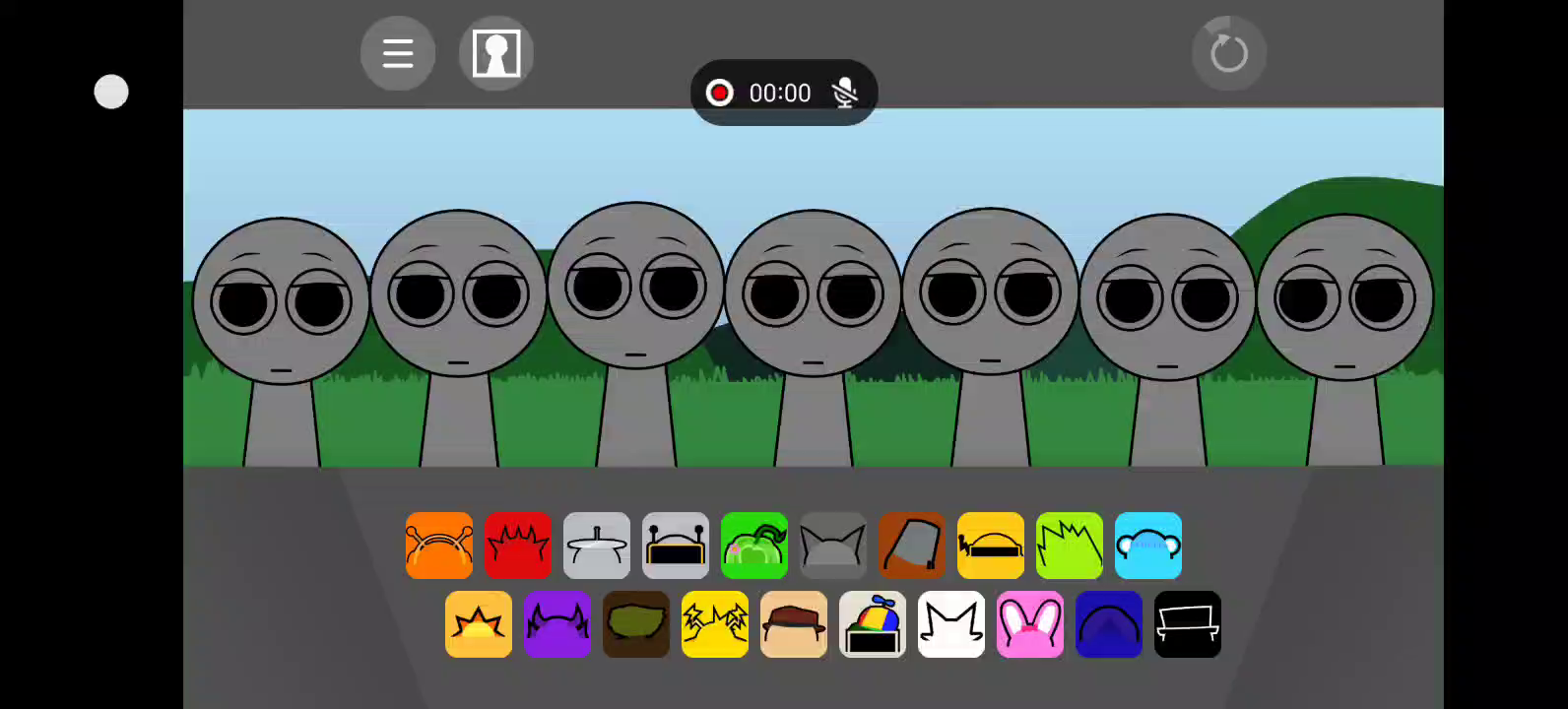Toggle the muted microphone icon

point(845,93)
